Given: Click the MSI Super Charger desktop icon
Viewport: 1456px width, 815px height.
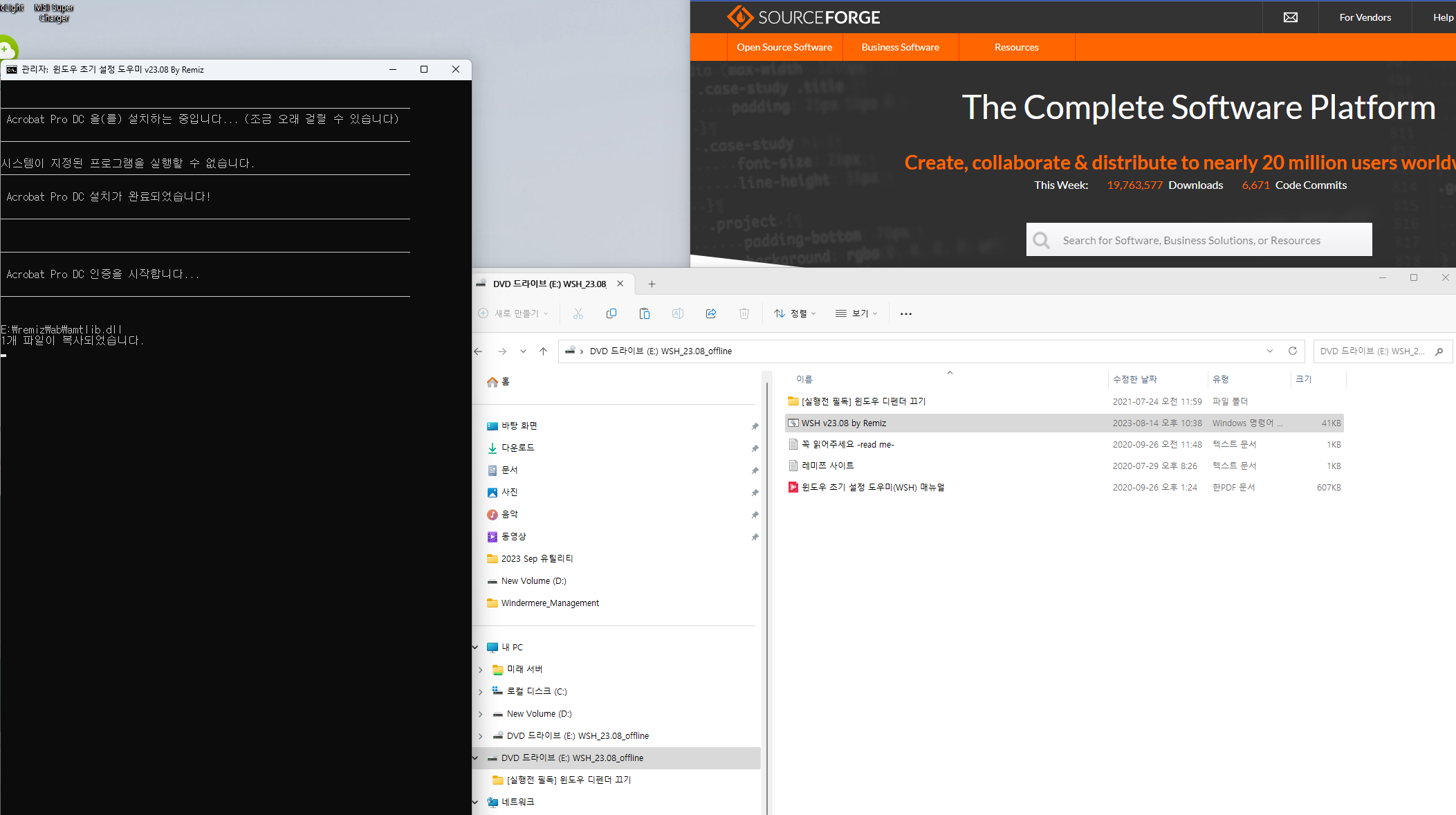Looking at the screenshot, I should pyautogui.click(x=54, y=12).
